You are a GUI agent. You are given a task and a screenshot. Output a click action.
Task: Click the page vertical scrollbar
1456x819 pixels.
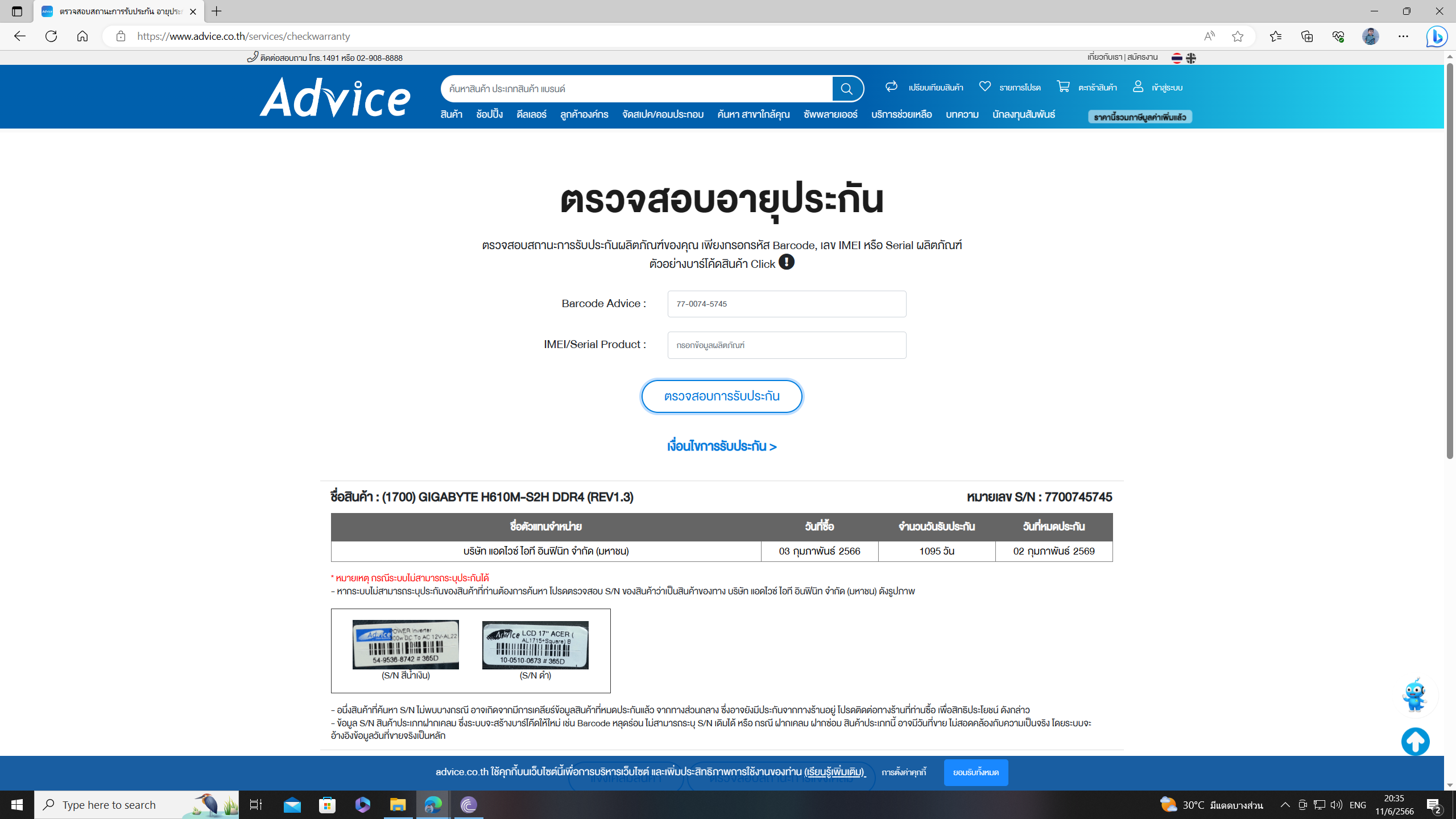coord(1450,262)
